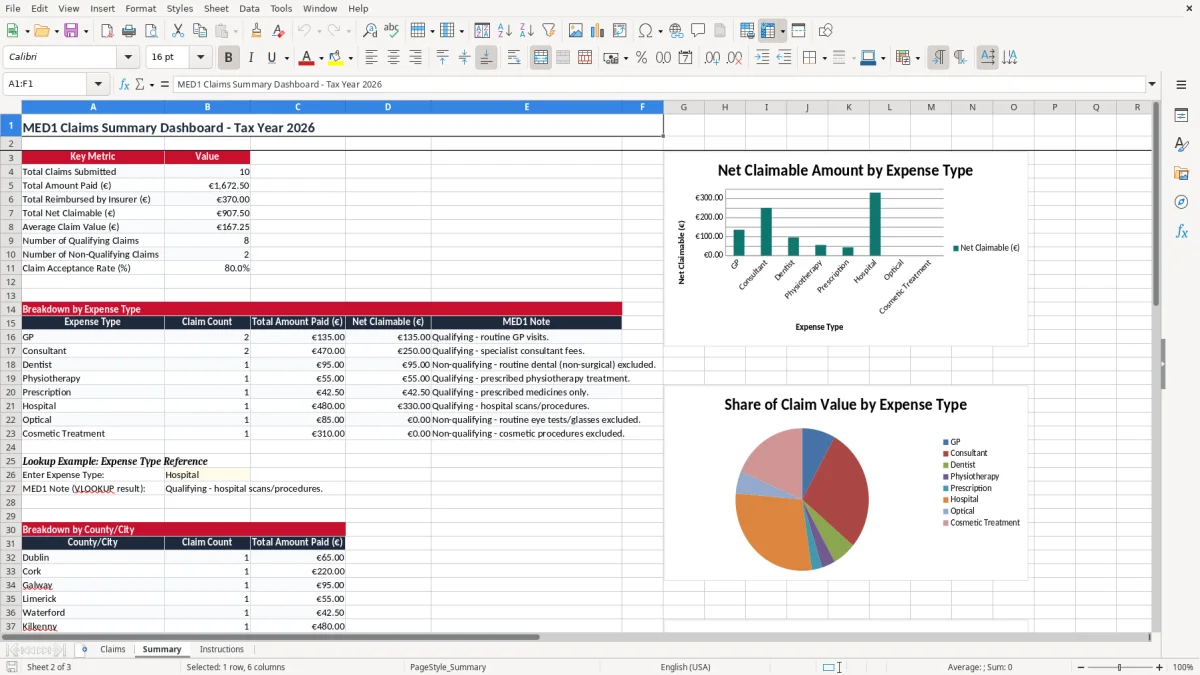This screenshot has width=1200, height=675.
Task: Add Decimal Place icon
Action: [712, 58]
